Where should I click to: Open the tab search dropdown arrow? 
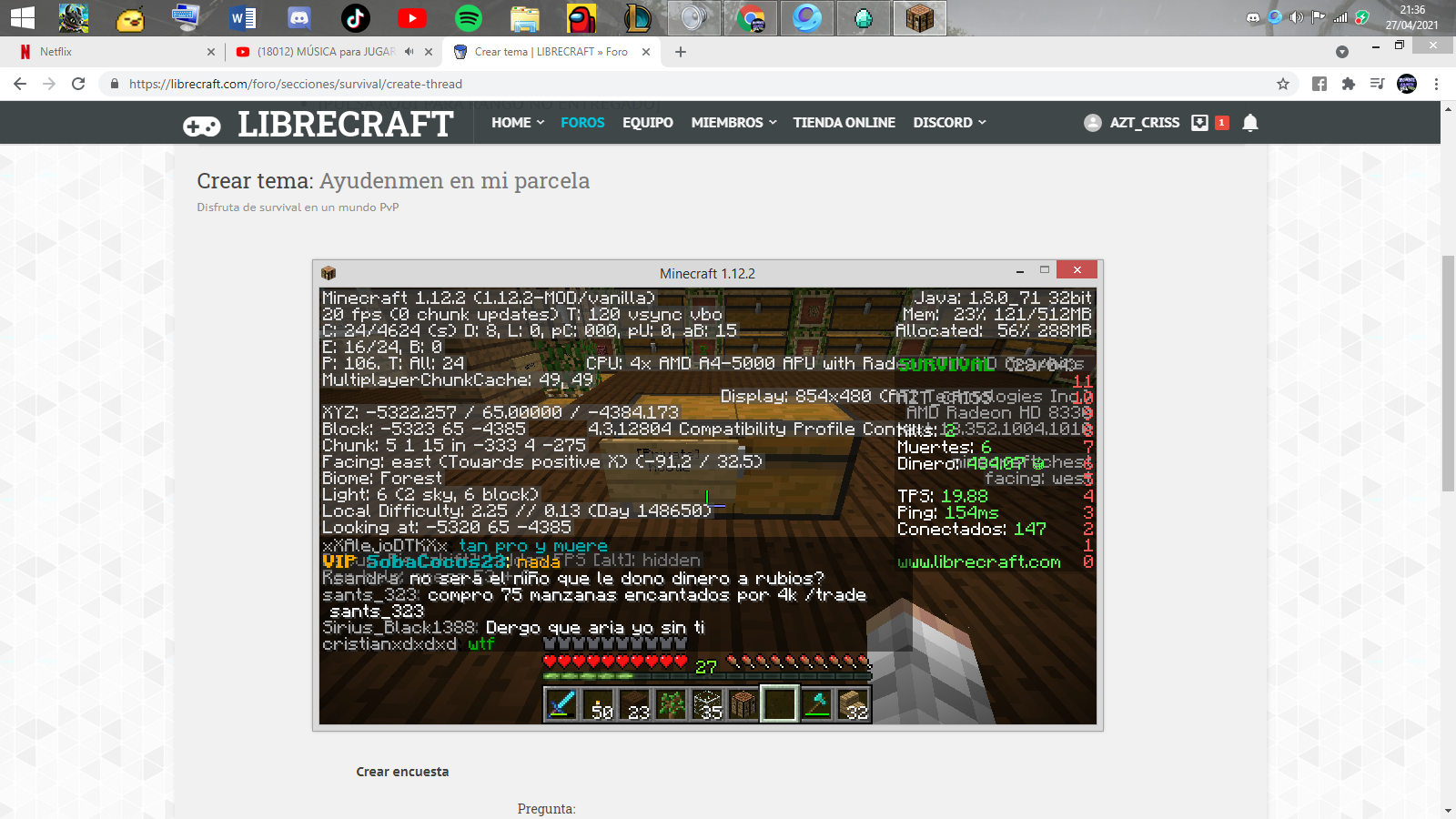point(1341,52)
